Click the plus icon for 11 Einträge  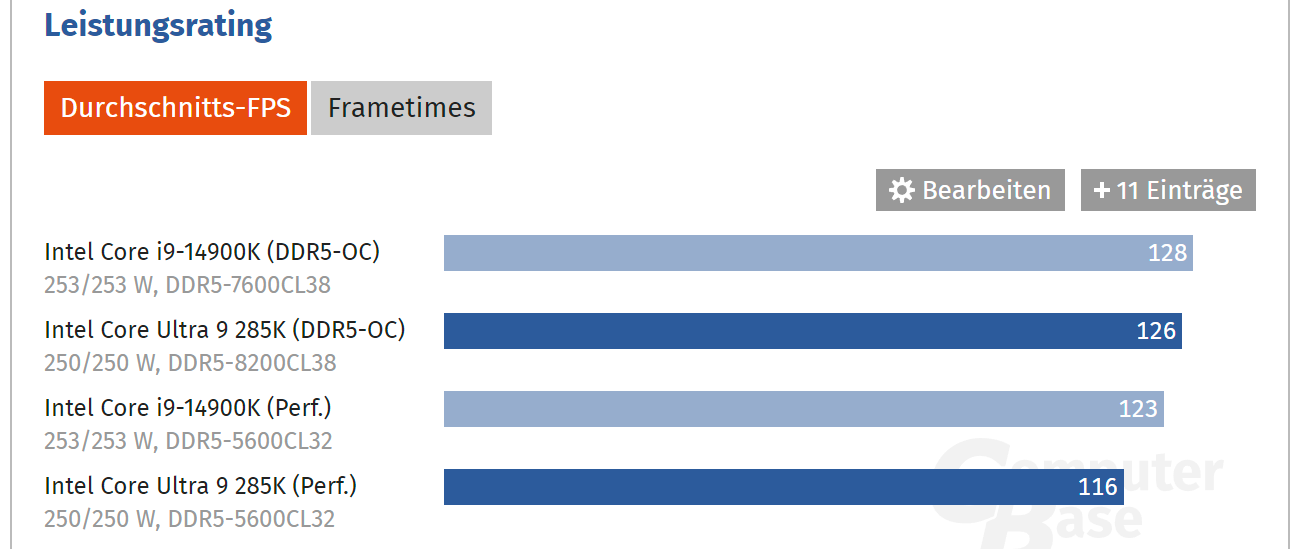[x=1102, y=190]
